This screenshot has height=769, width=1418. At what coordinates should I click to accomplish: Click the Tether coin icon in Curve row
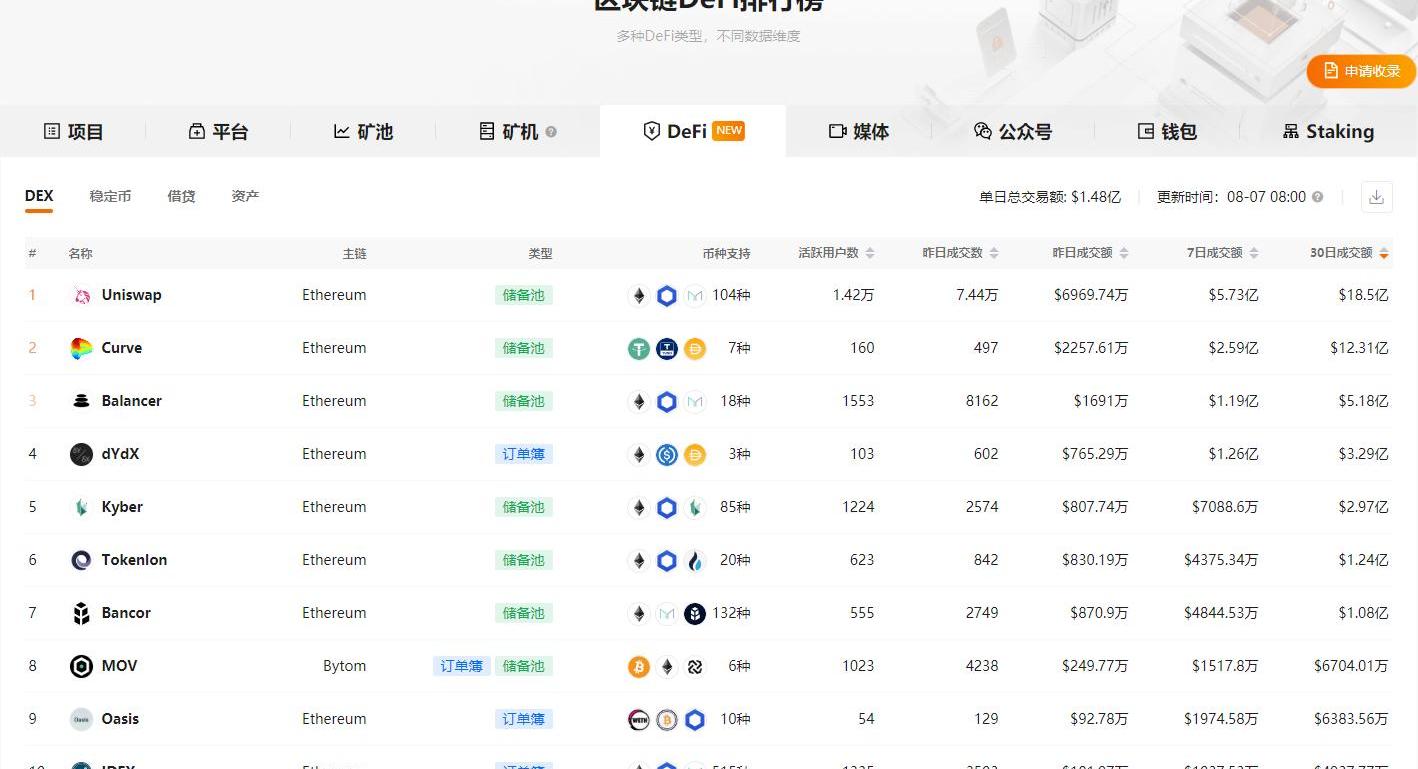[639, 348]
